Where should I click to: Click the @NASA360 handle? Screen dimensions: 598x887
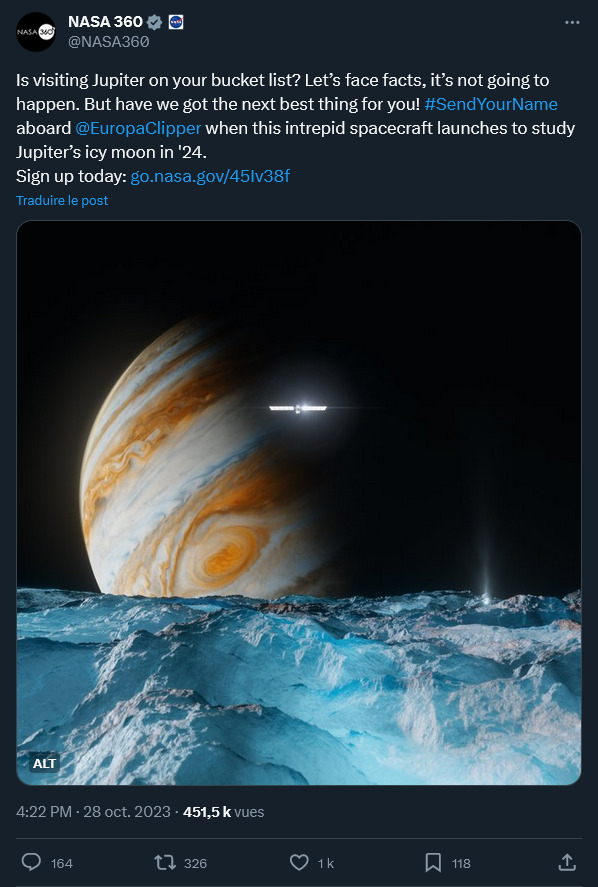coord(109,42)
